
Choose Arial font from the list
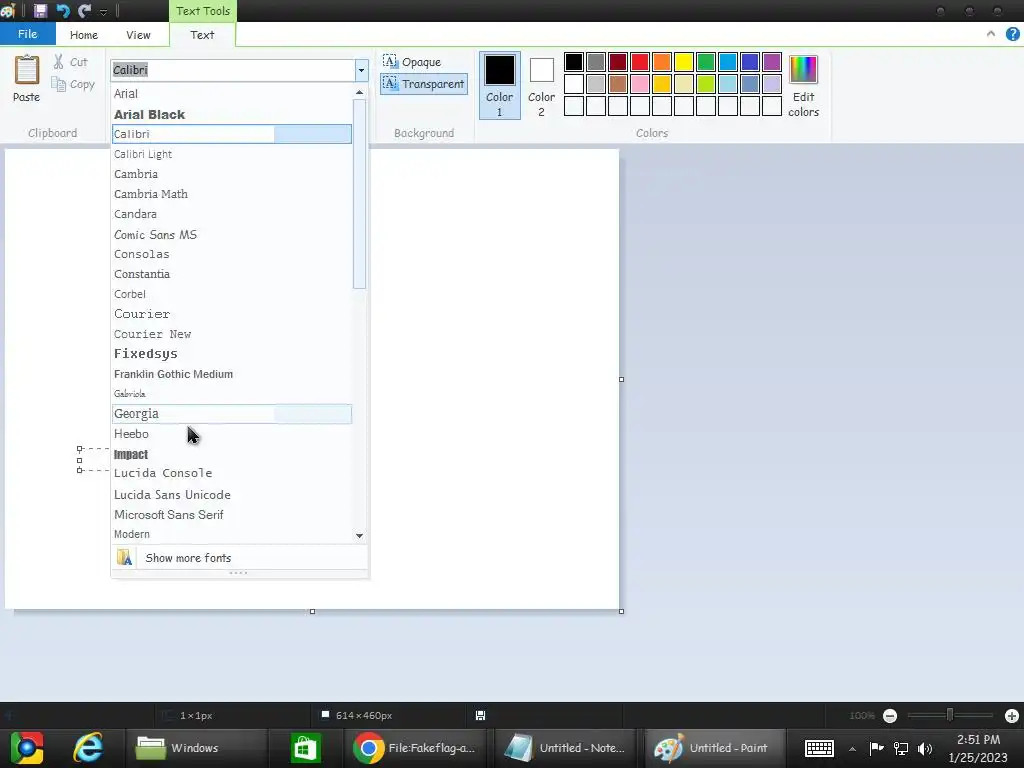click(232, 93)
